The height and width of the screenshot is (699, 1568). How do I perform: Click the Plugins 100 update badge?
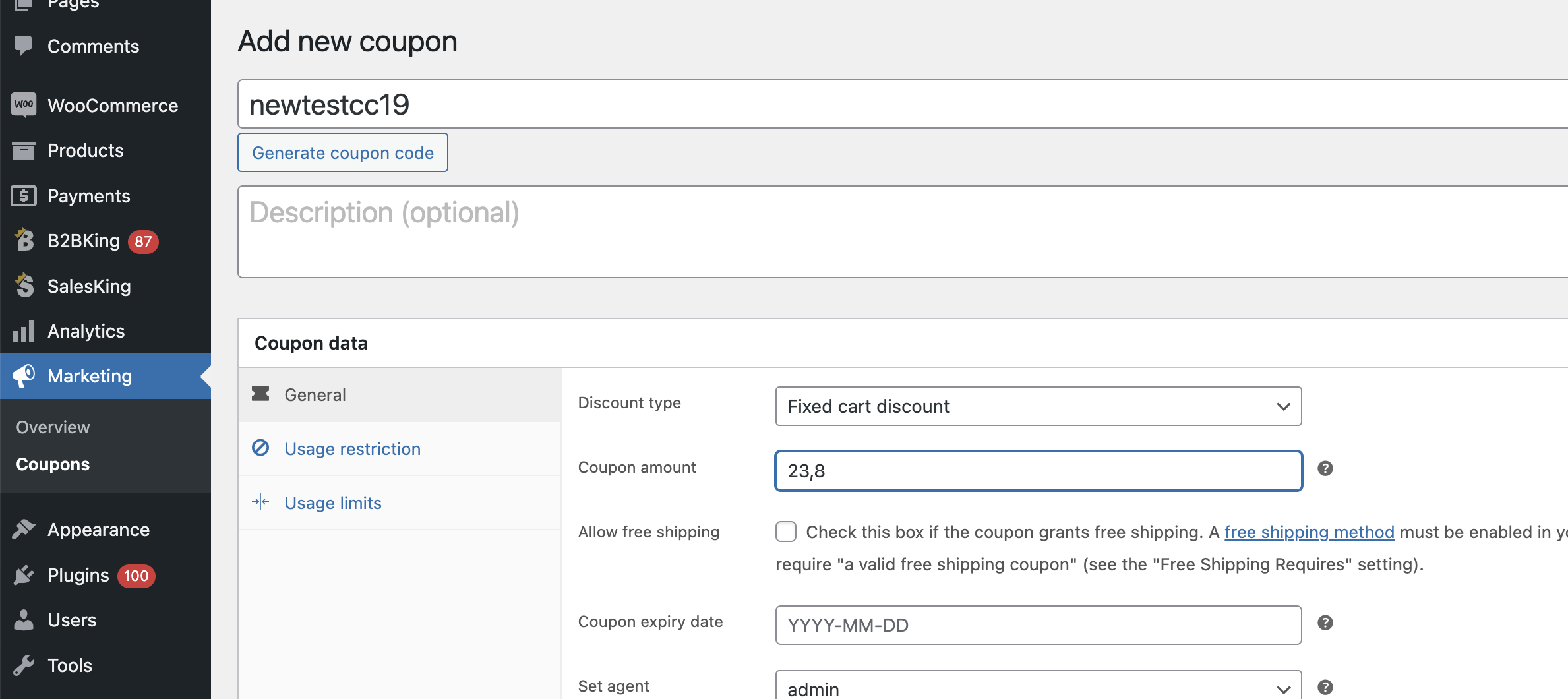[x=136, y=576]
